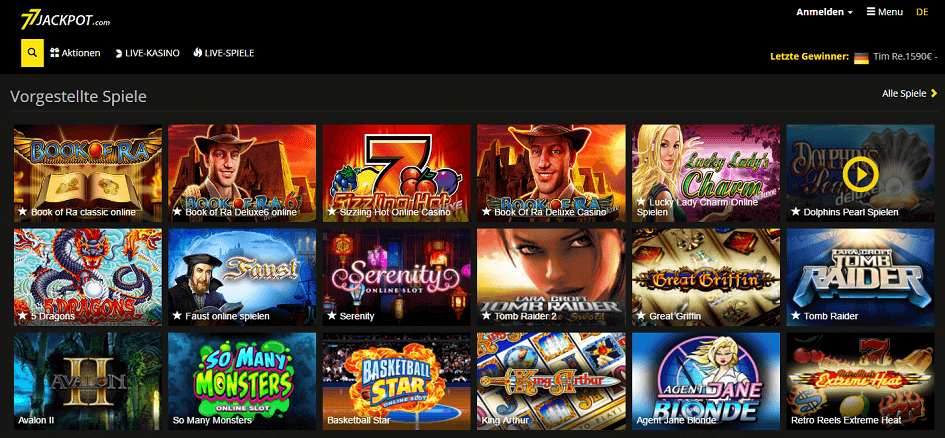Click the Alle Spiele link
Screen dimensions: 945x438
[904, 93]
